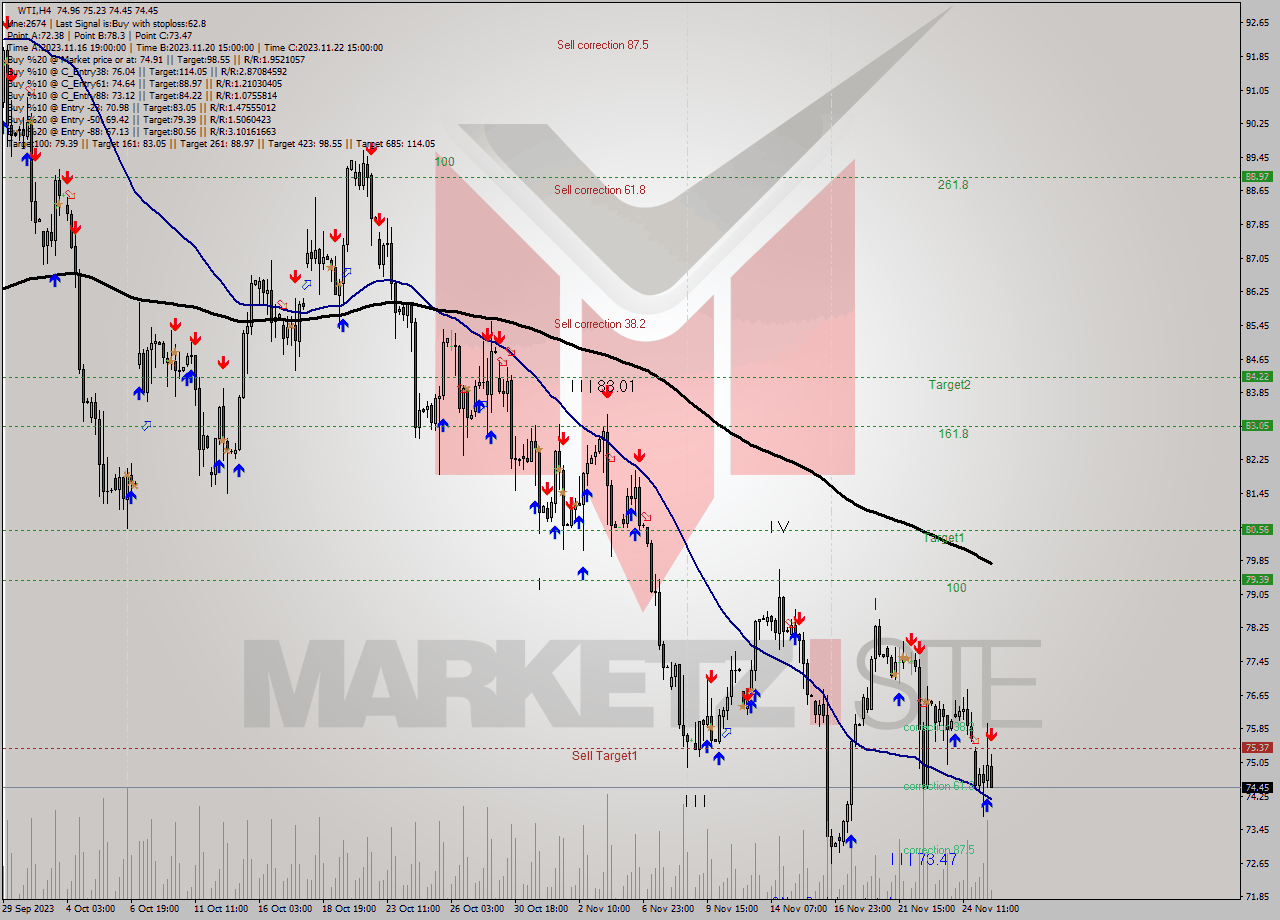Screen dimensions: 1280x920
Task: Click the 'Target1' green label
Action: click(944, 538)
